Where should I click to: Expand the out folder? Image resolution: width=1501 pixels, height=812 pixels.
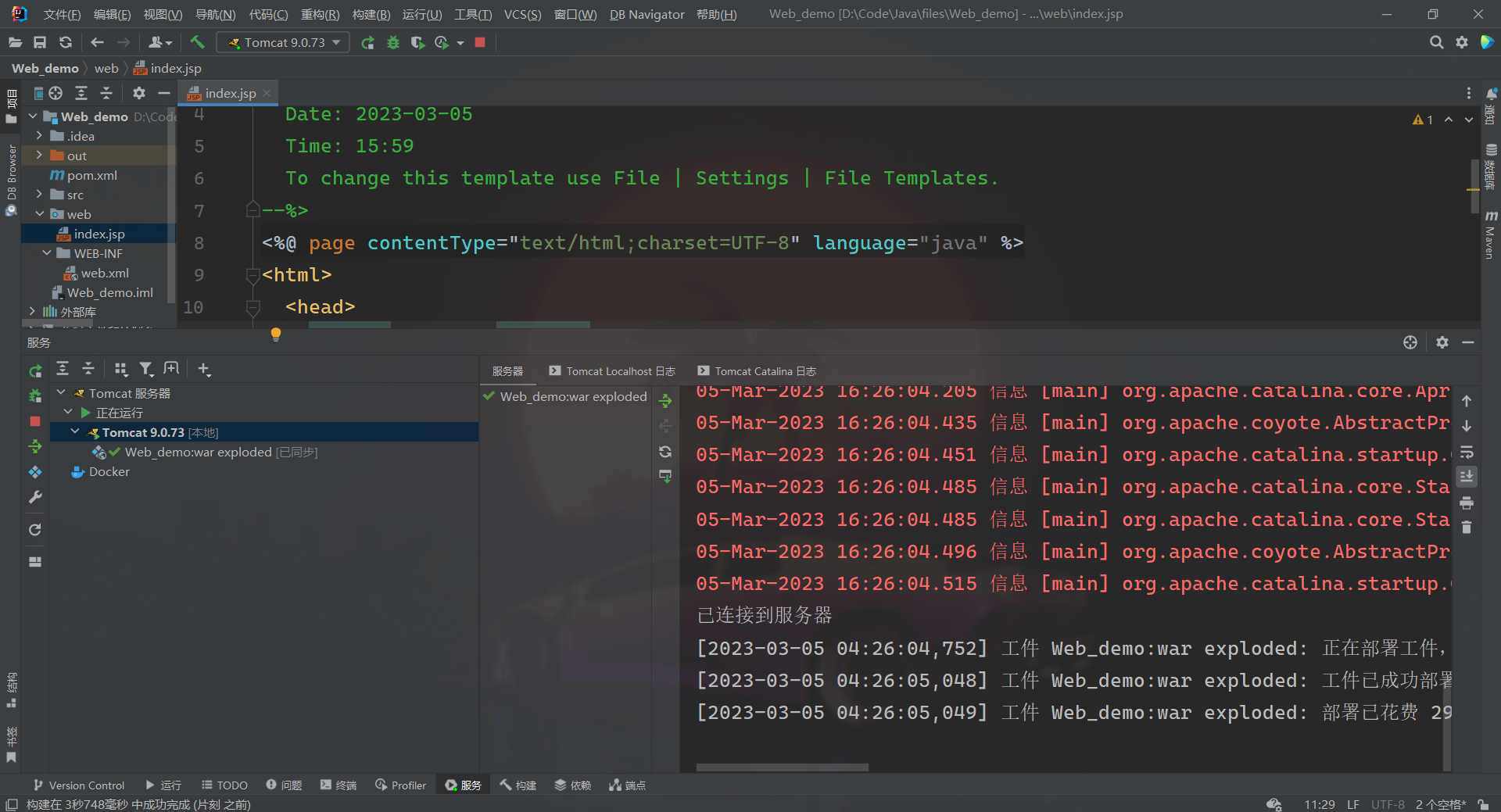[x=39, y=156]
